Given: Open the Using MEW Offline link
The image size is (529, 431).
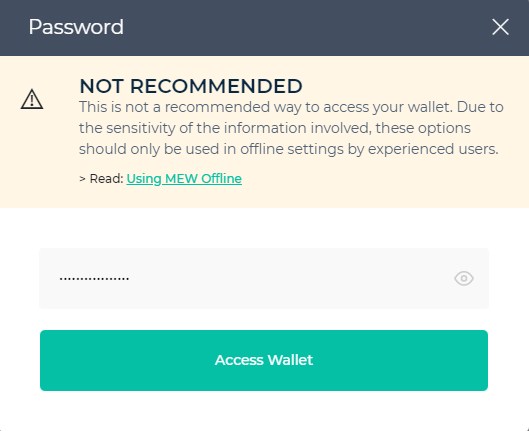Looking at the screenshot, I should click(184, 178).
